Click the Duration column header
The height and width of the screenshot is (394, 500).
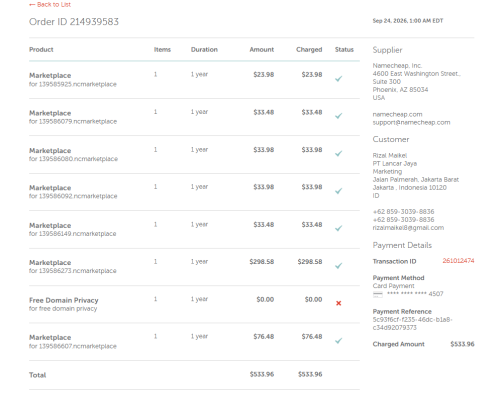point(204,50)
